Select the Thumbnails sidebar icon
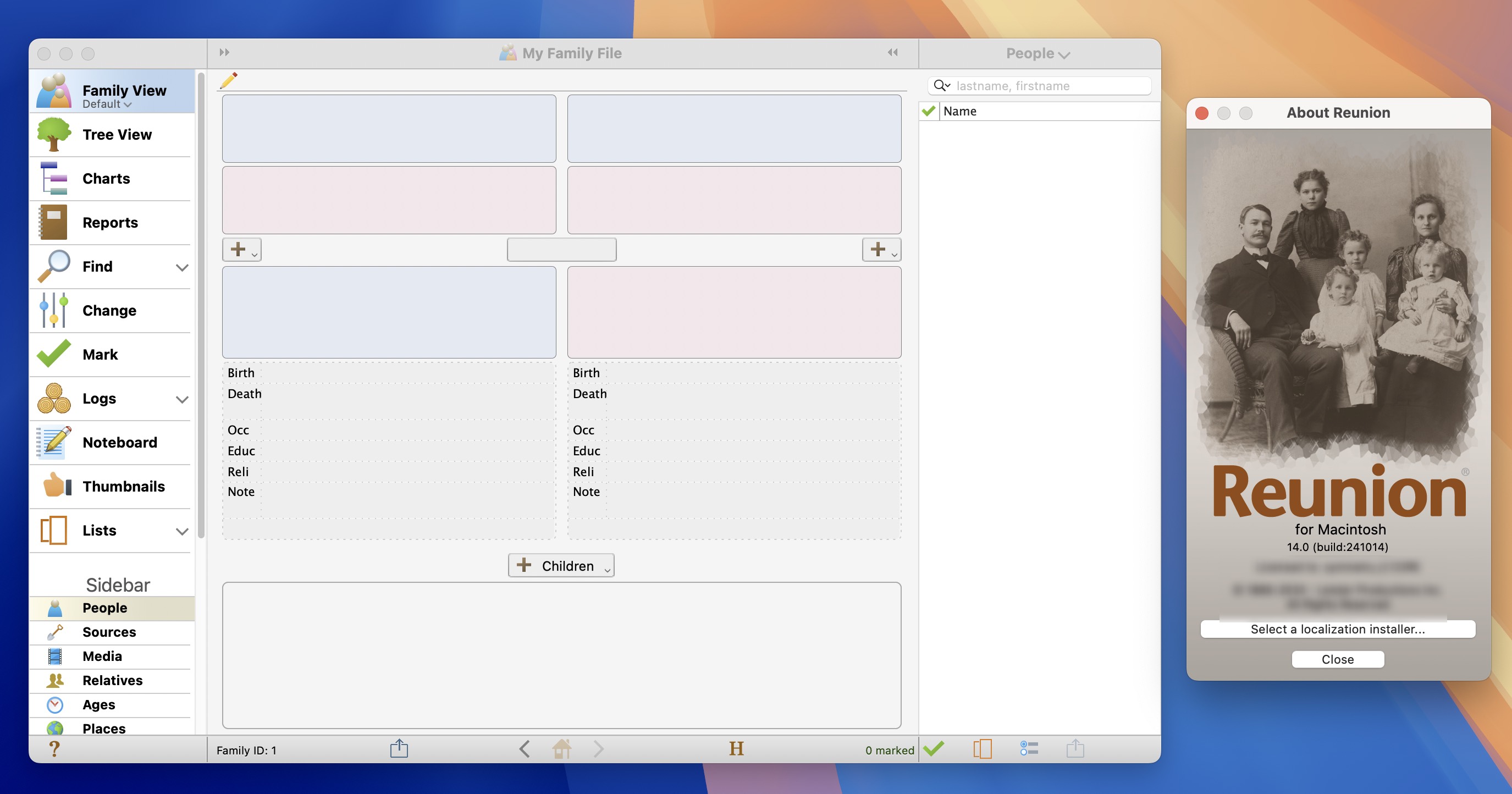 (53, 485)
